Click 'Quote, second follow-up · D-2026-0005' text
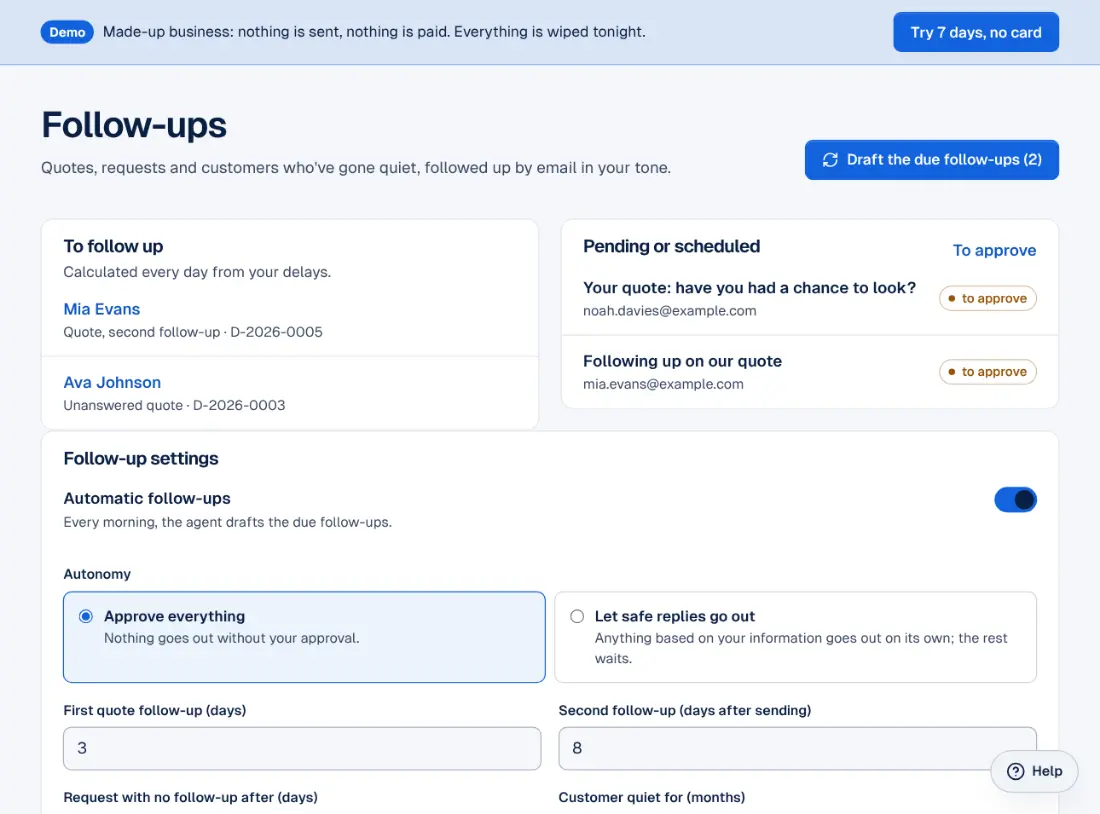This screenshot has width=1100, height=814. [x=193, y=332]
